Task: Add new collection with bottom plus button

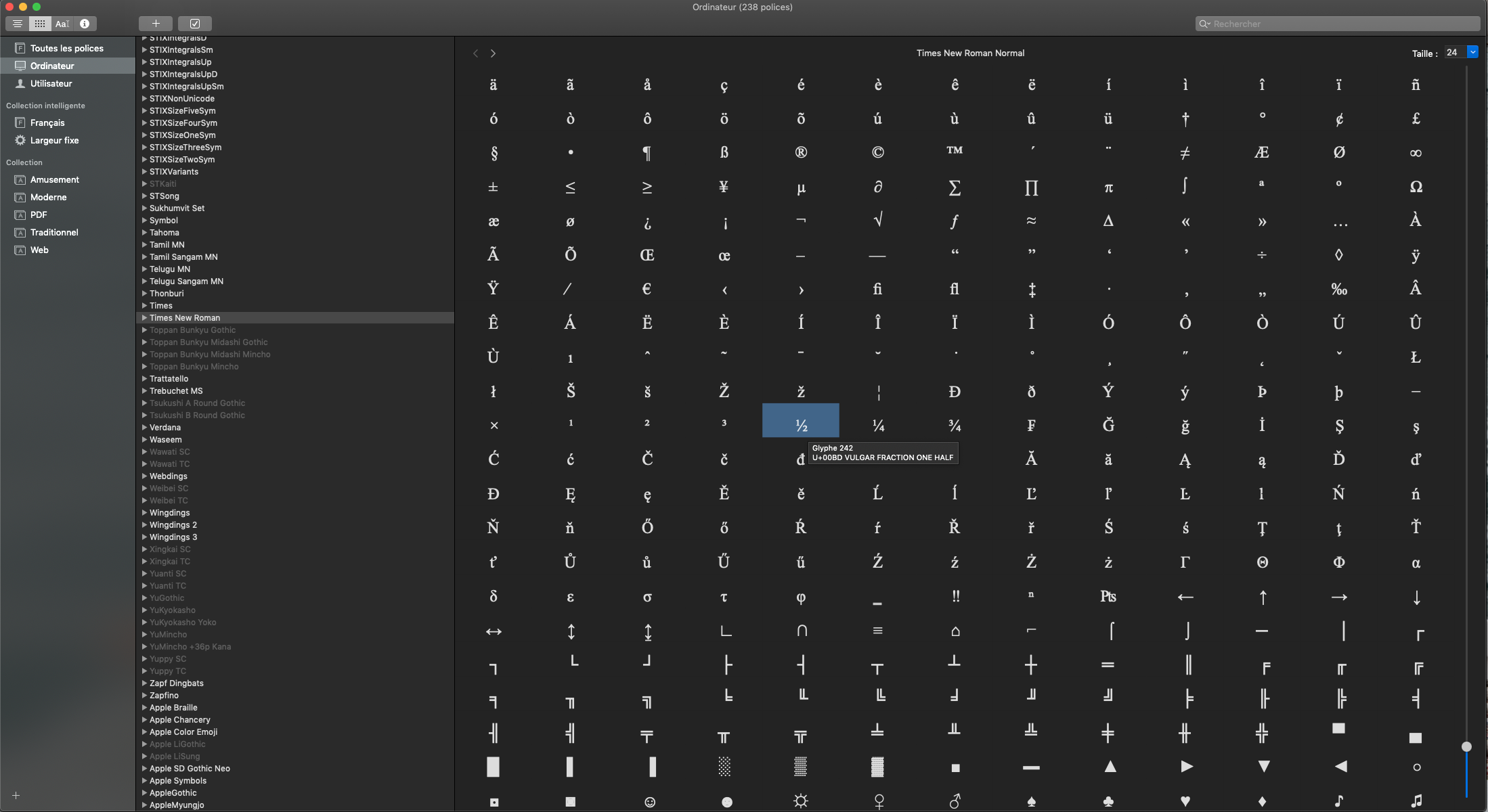Action: pyautogui.click(x=16, y=795)
